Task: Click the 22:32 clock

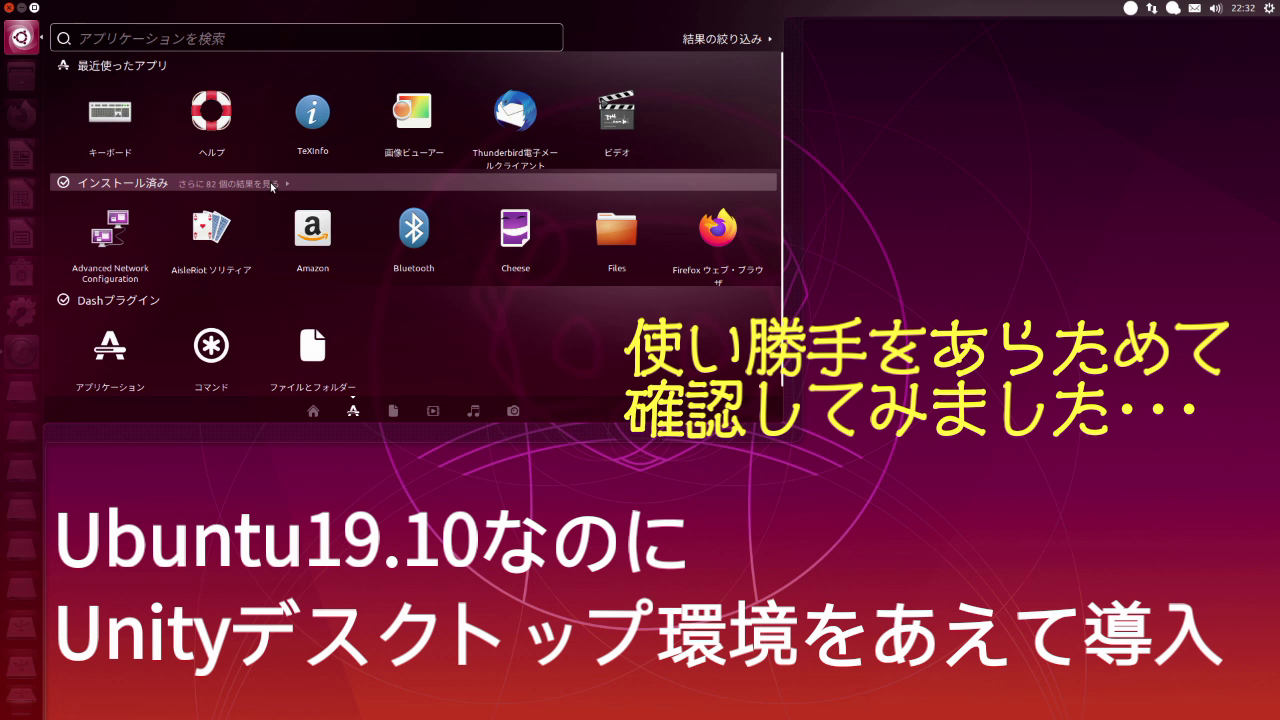Action: click(x=1243, y=8)
